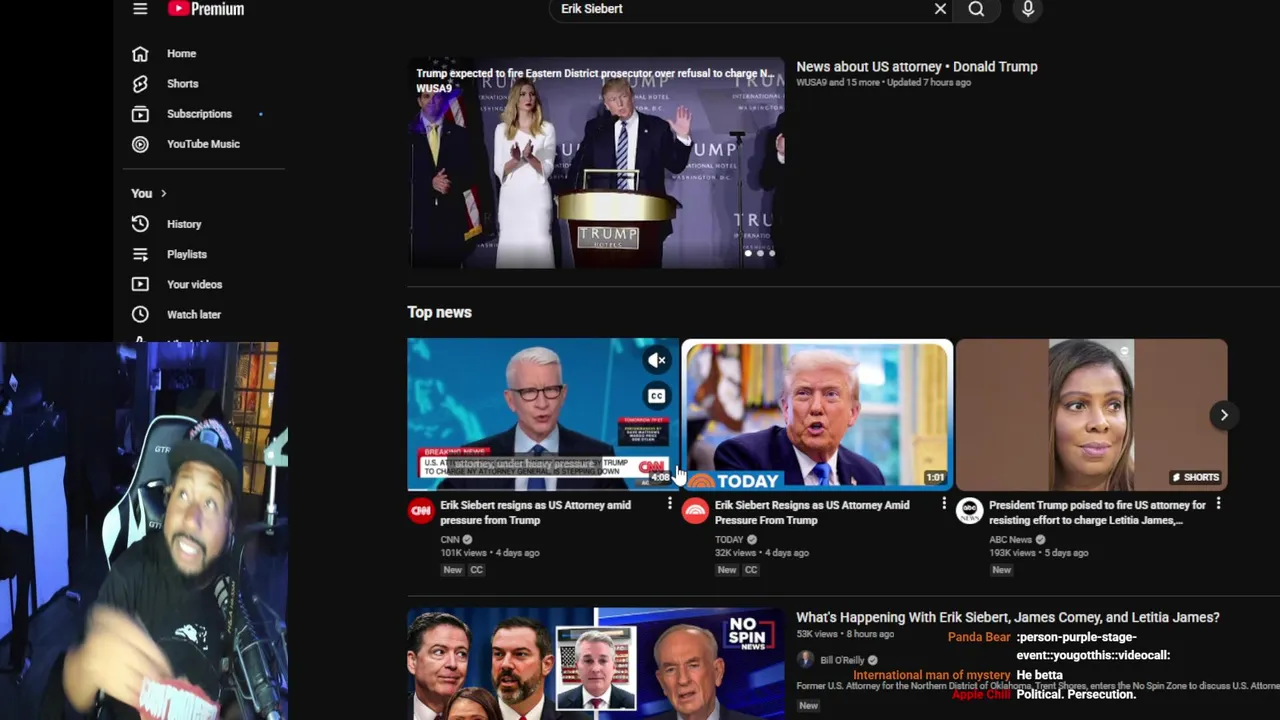
Task: Go to the YouTube Premium logo homepage
Action: pos(206,9)
